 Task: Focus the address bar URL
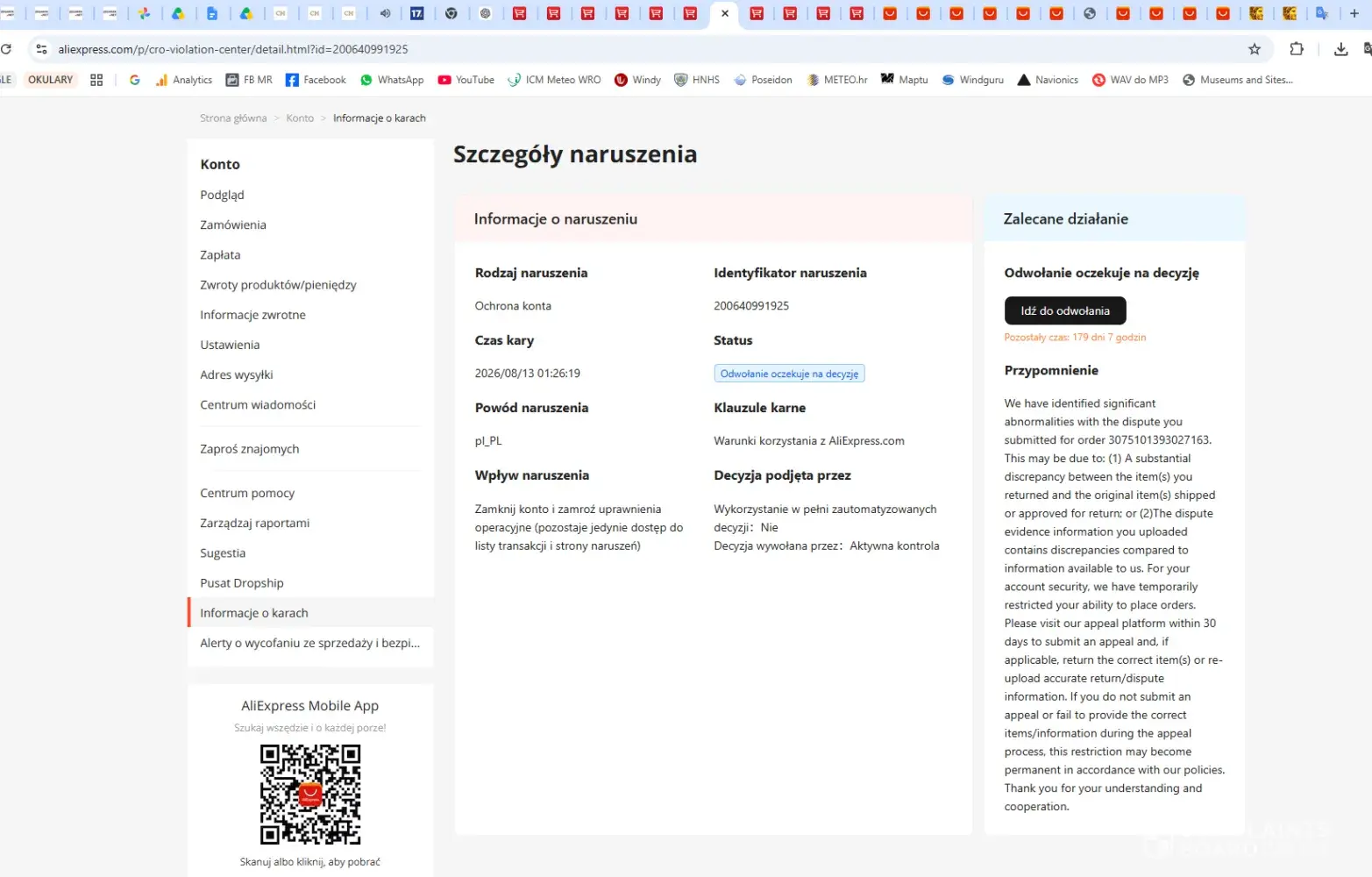click(x=233, y=49)
